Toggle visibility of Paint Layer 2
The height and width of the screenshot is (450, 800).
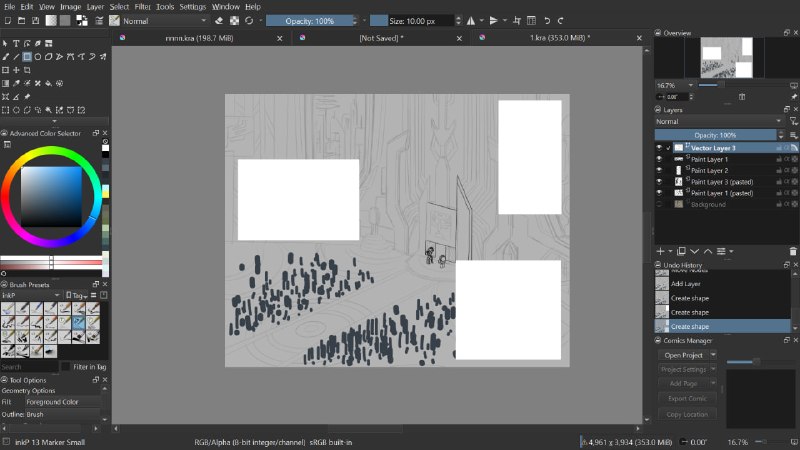659,170
